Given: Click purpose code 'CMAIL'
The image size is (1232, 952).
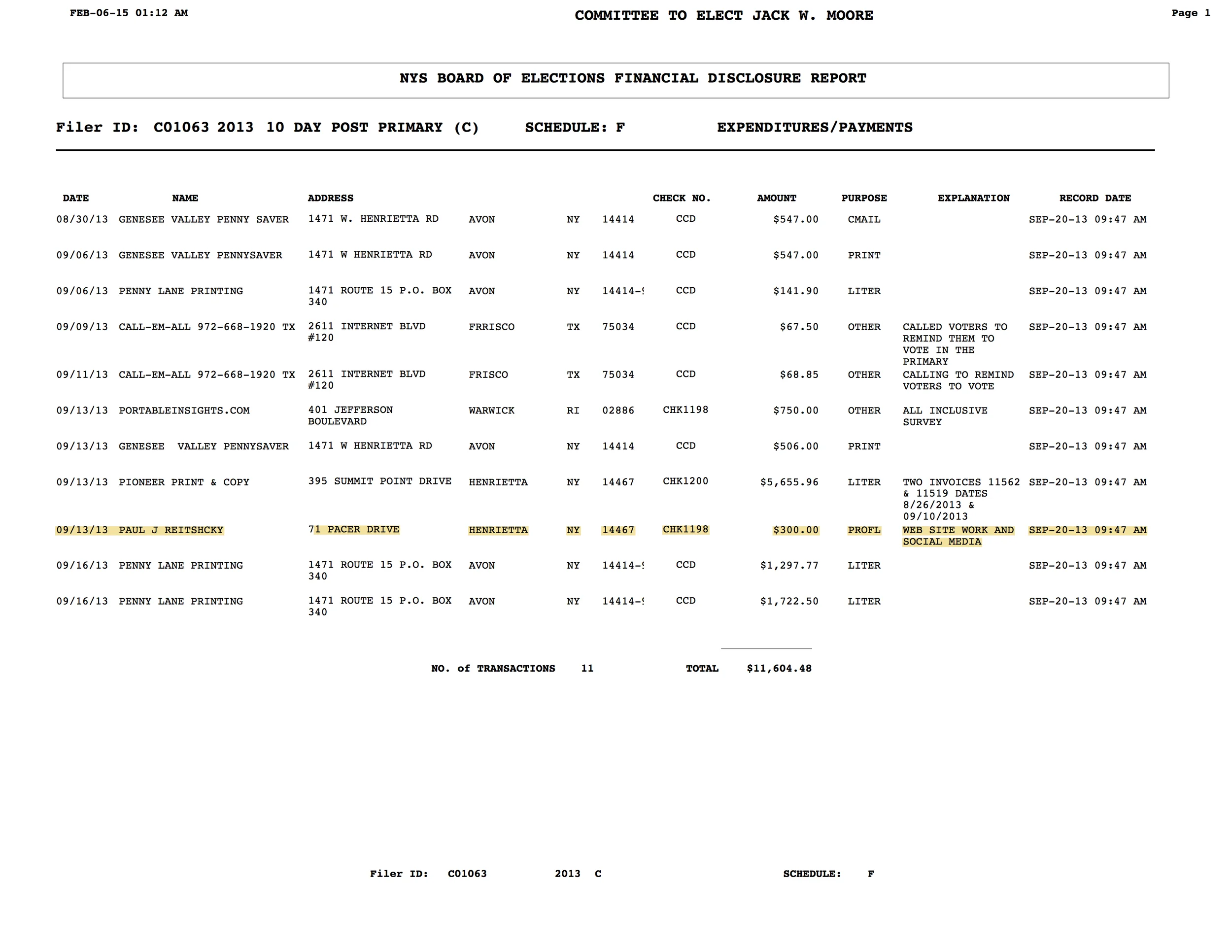Looking at the screenshot, I should tap(864, 219).
